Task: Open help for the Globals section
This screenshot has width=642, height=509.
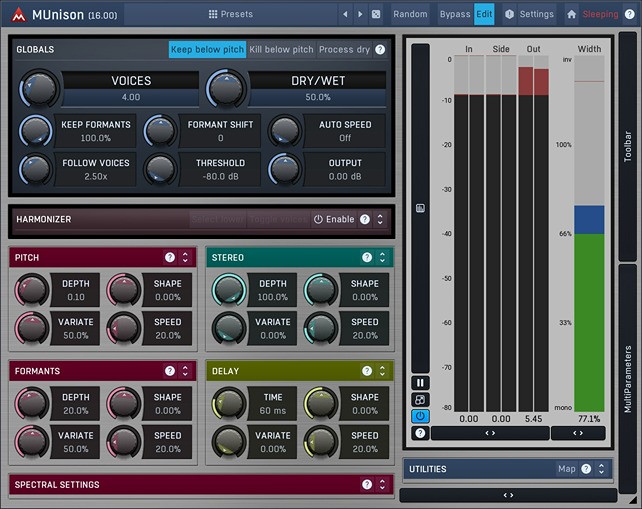Action: [380, 49]
